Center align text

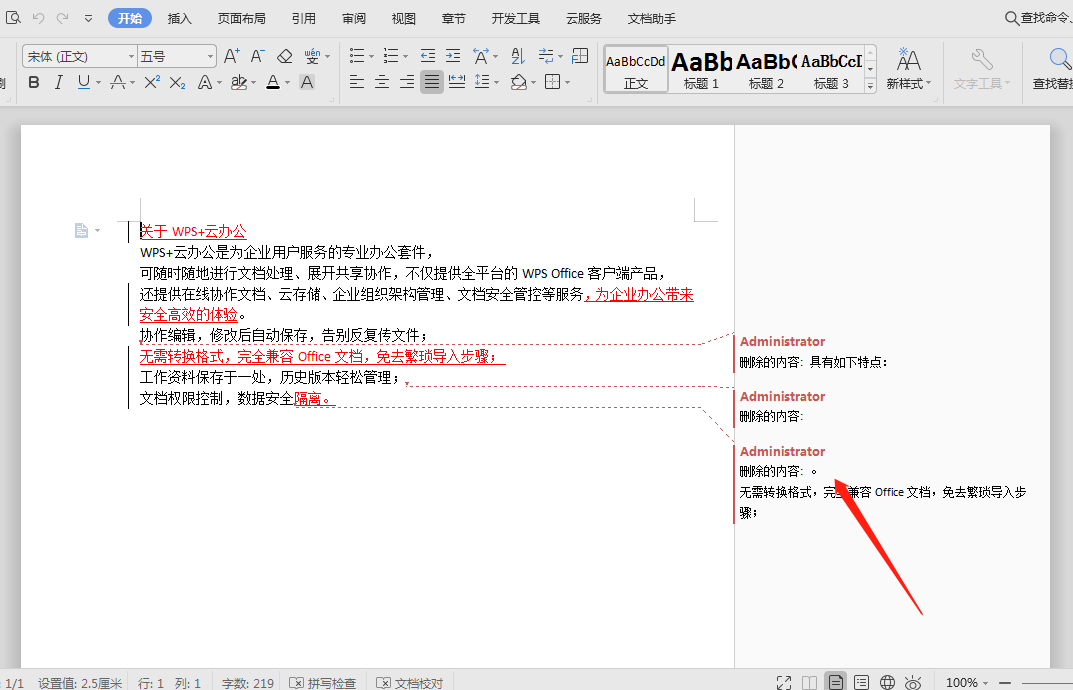click(382, 83)
